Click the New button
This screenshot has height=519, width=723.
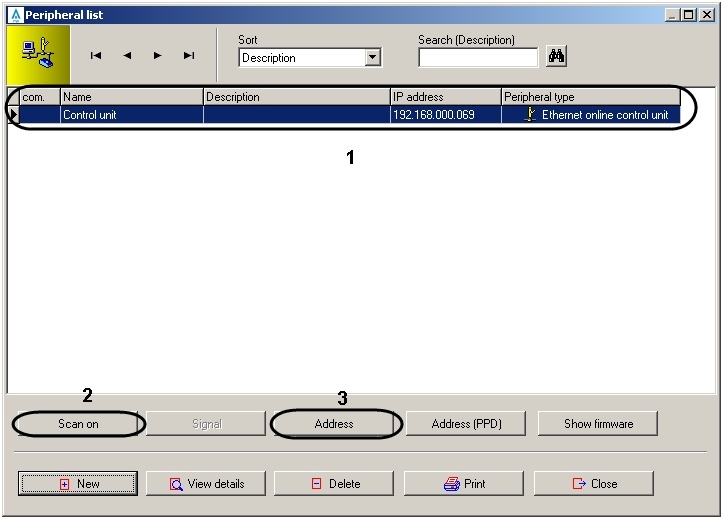(x=78, y=484)
